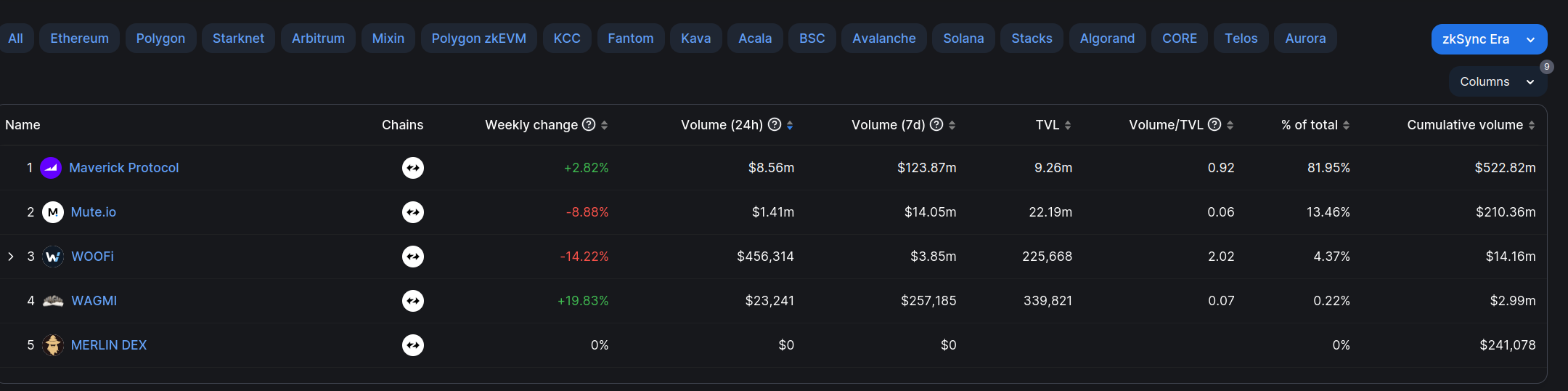Select the Avalanche chain tab

point(884,39)
